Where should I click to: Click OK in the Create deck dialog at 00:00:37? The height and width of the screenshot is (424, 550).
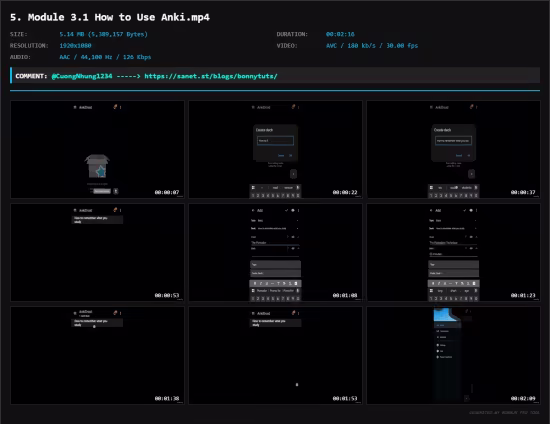pyautogui.click(x=469, y=155)
